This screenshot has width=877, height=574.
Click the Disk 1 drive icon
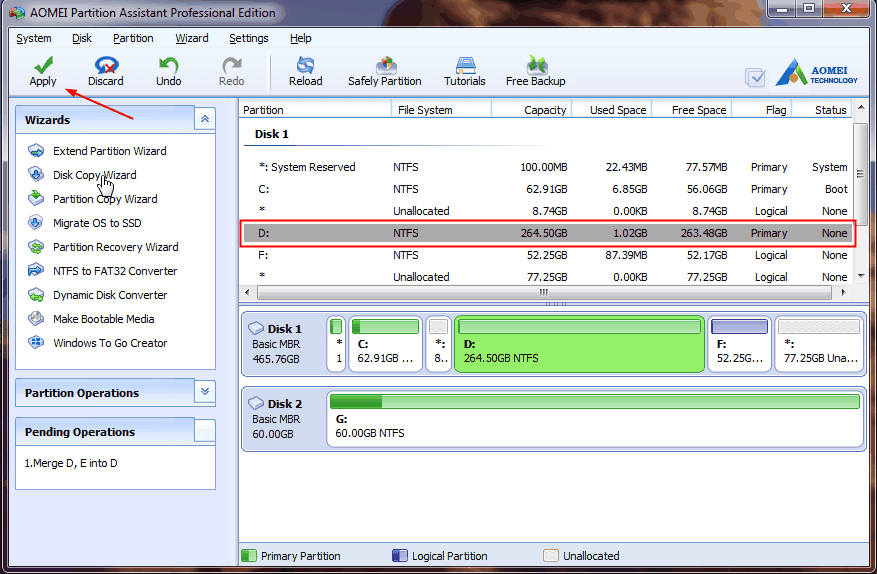[x=256, y=328]
